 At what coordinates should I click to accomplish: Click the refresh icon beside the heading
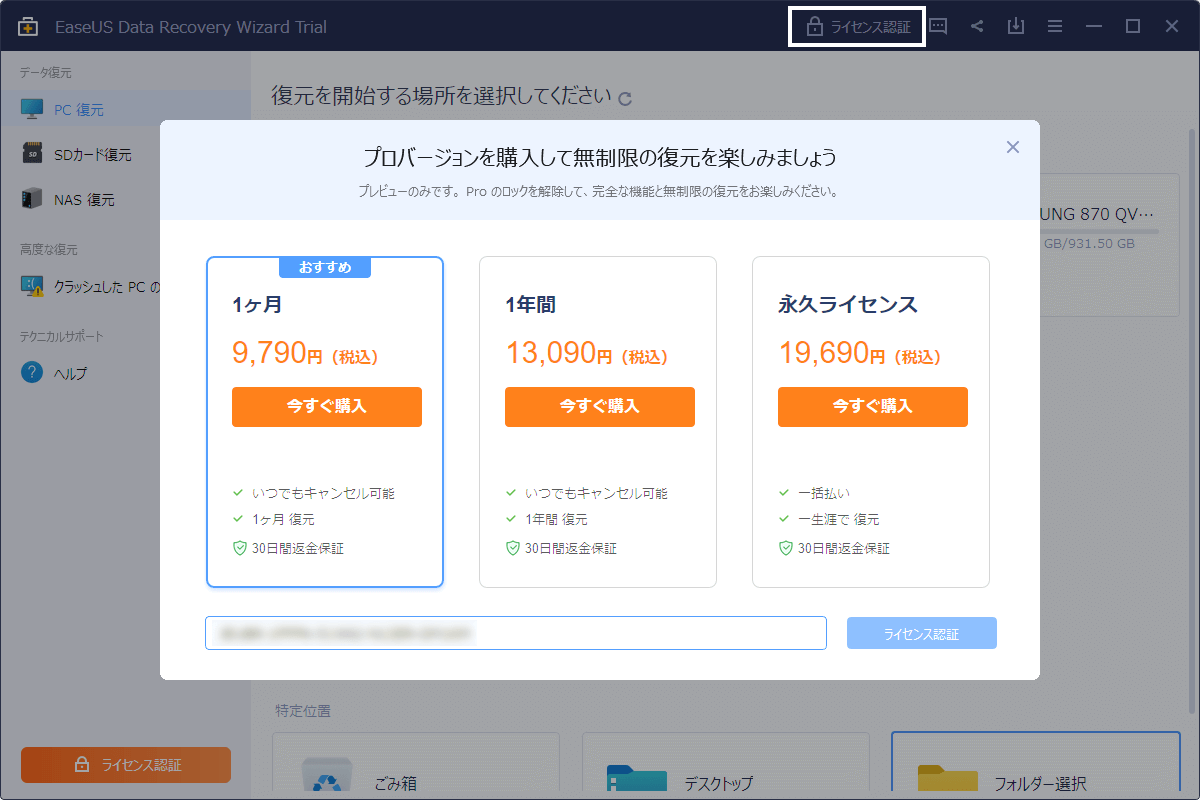pyautogui.click(x=625, y=98)
